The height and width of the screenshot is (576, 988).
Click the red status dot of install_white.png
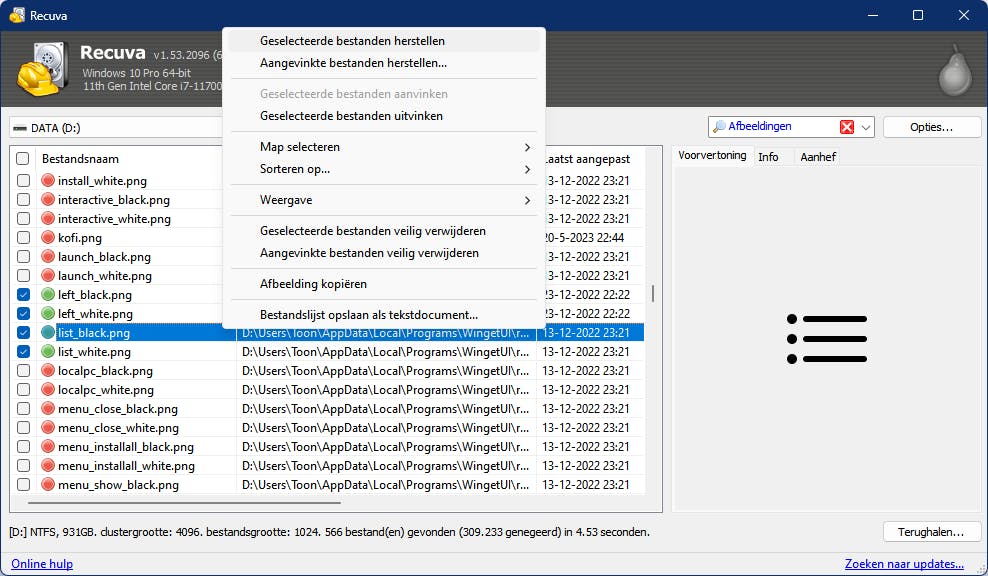[x=48, y=180]
